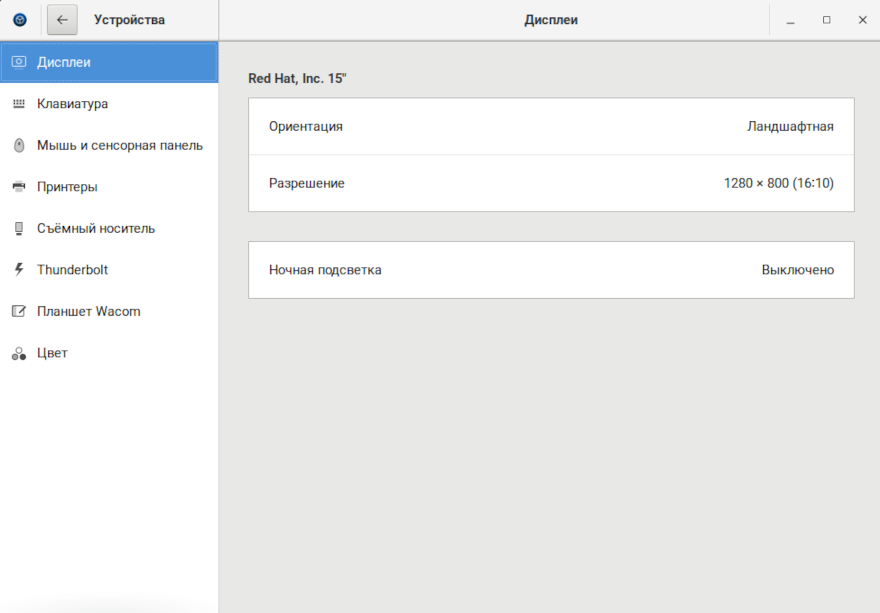Click the mouse icon in sidebar

[18, 146]
